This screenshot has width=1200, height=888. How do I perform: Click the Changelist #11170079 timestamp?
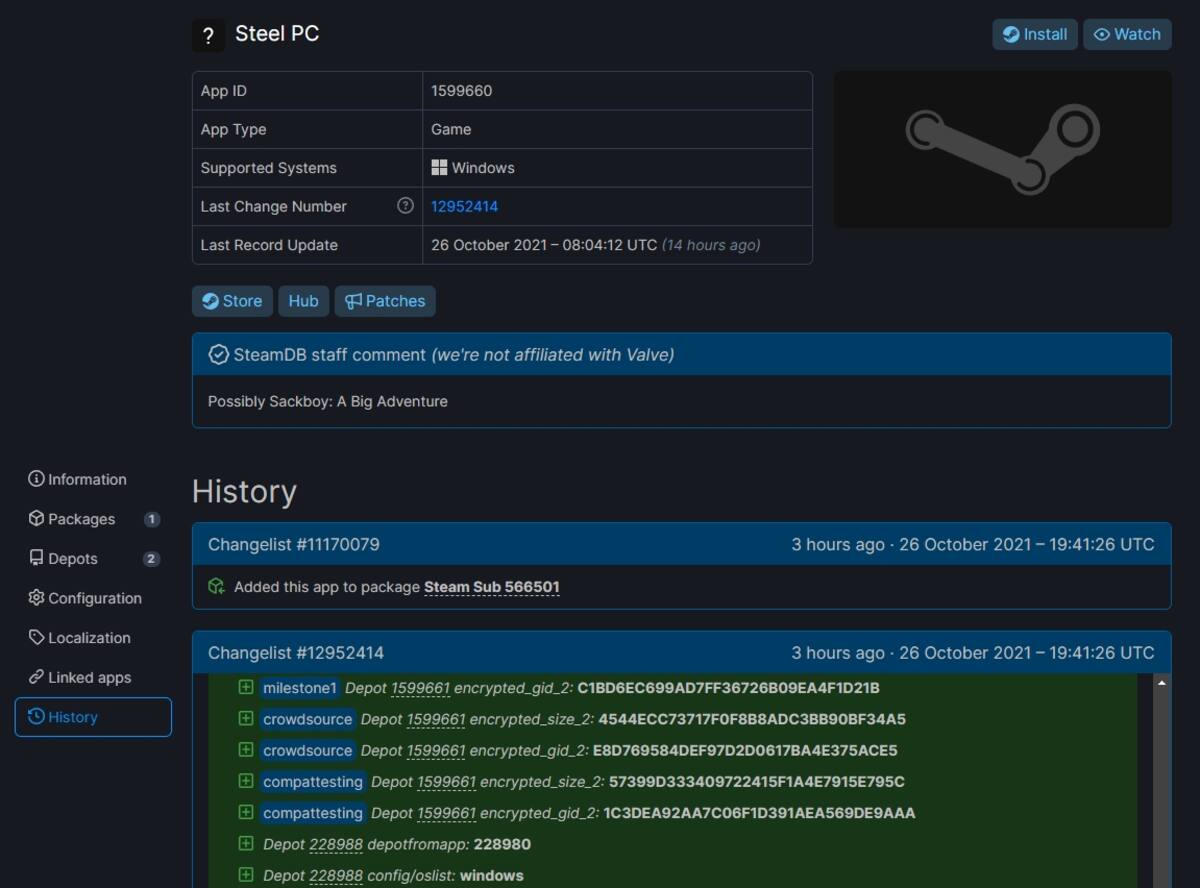point(973,544)
